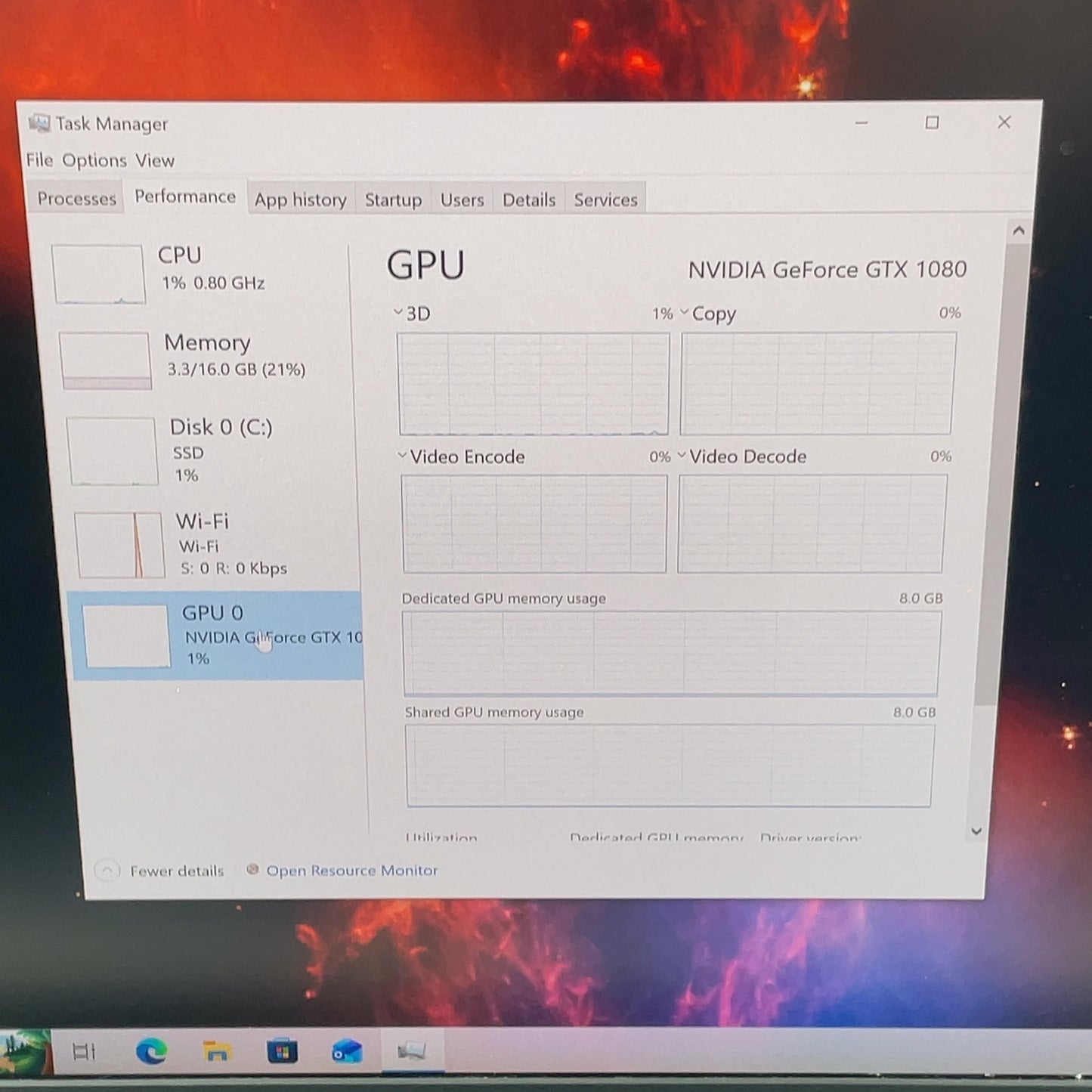Switch to the Startup tab

tap(394, 200)
